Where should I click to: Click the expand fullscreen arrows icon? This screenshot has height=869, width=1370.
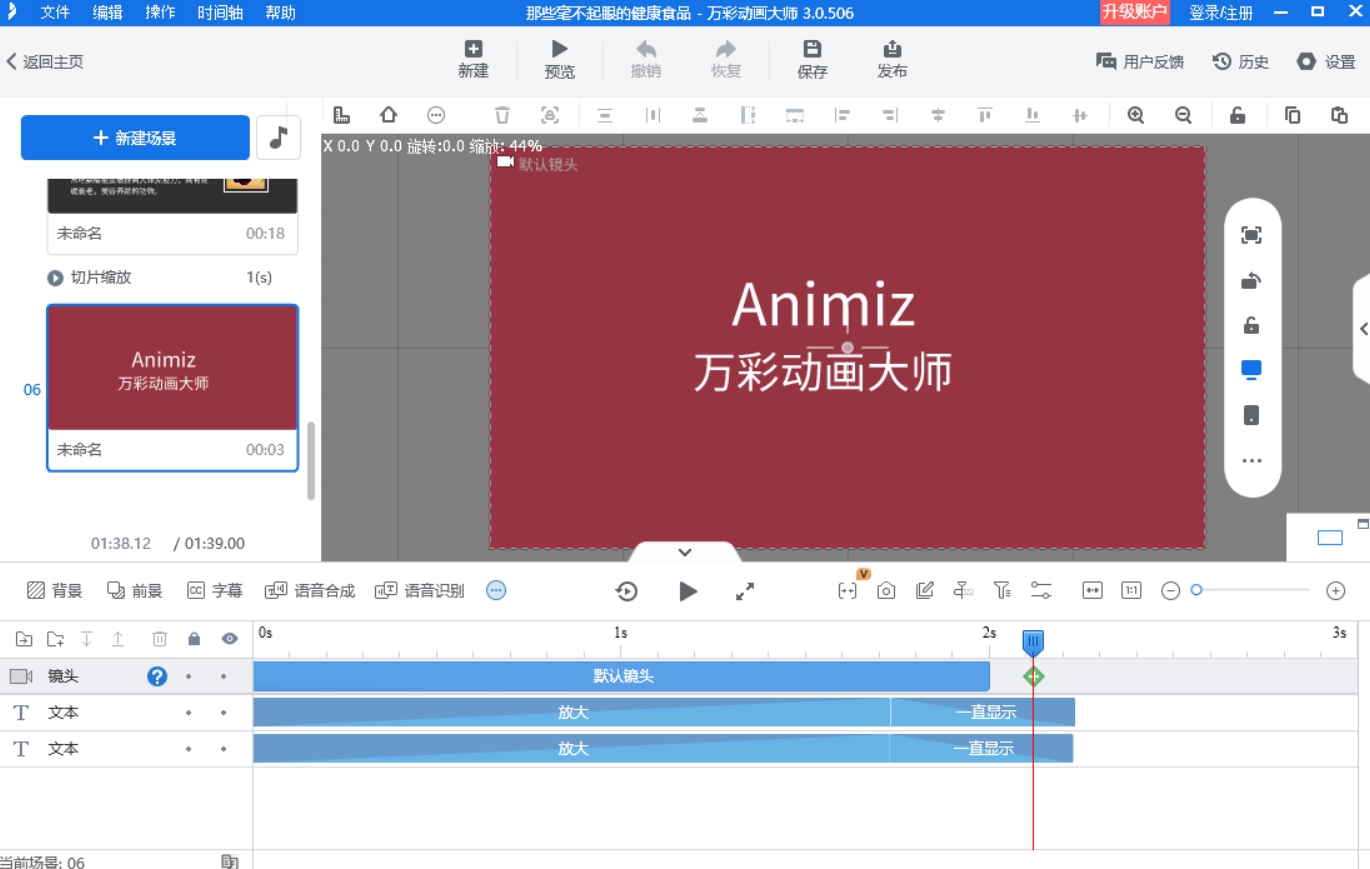(x=745, y=591)
